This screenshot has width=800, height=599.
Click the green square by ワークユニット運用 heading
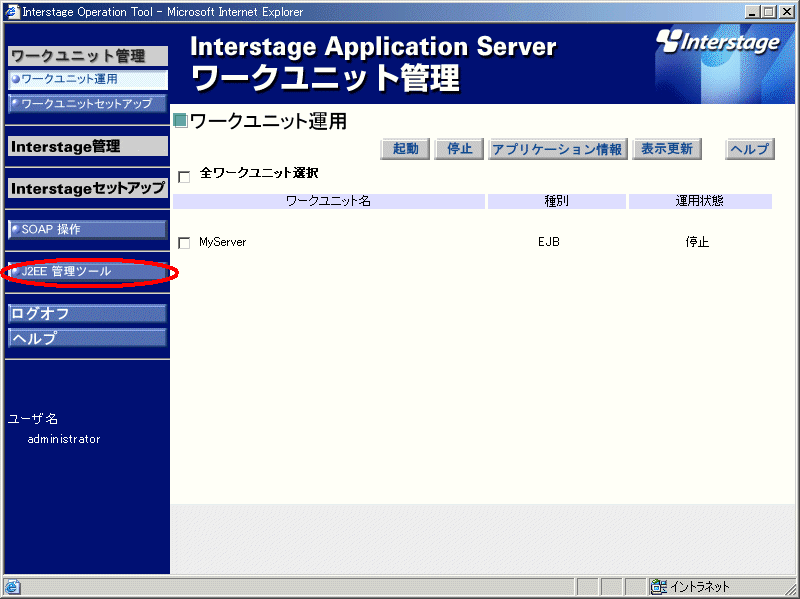[x=181, y=121]
